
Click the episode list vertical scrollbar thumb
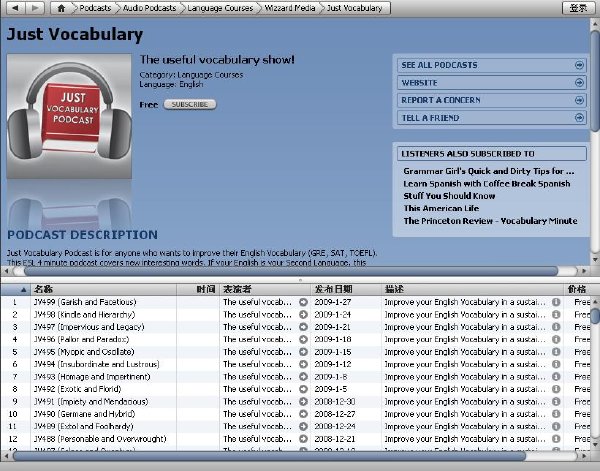tap(595, 316)
